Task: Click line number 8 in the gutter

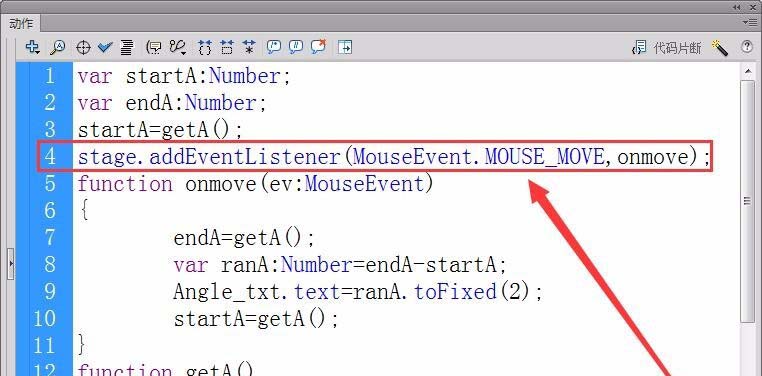Action: 50,265
